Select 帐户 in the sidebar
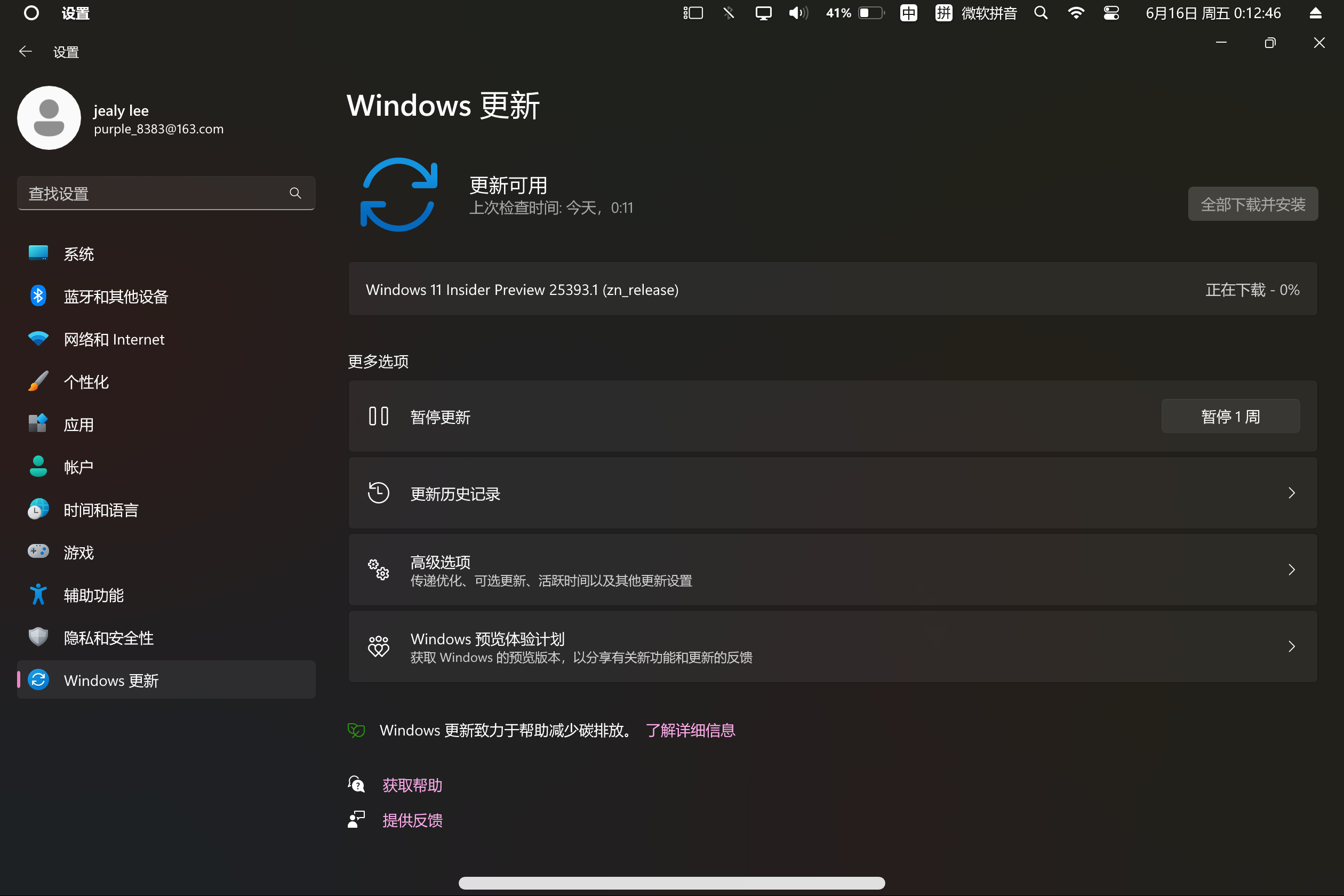 tap(166, 467)
